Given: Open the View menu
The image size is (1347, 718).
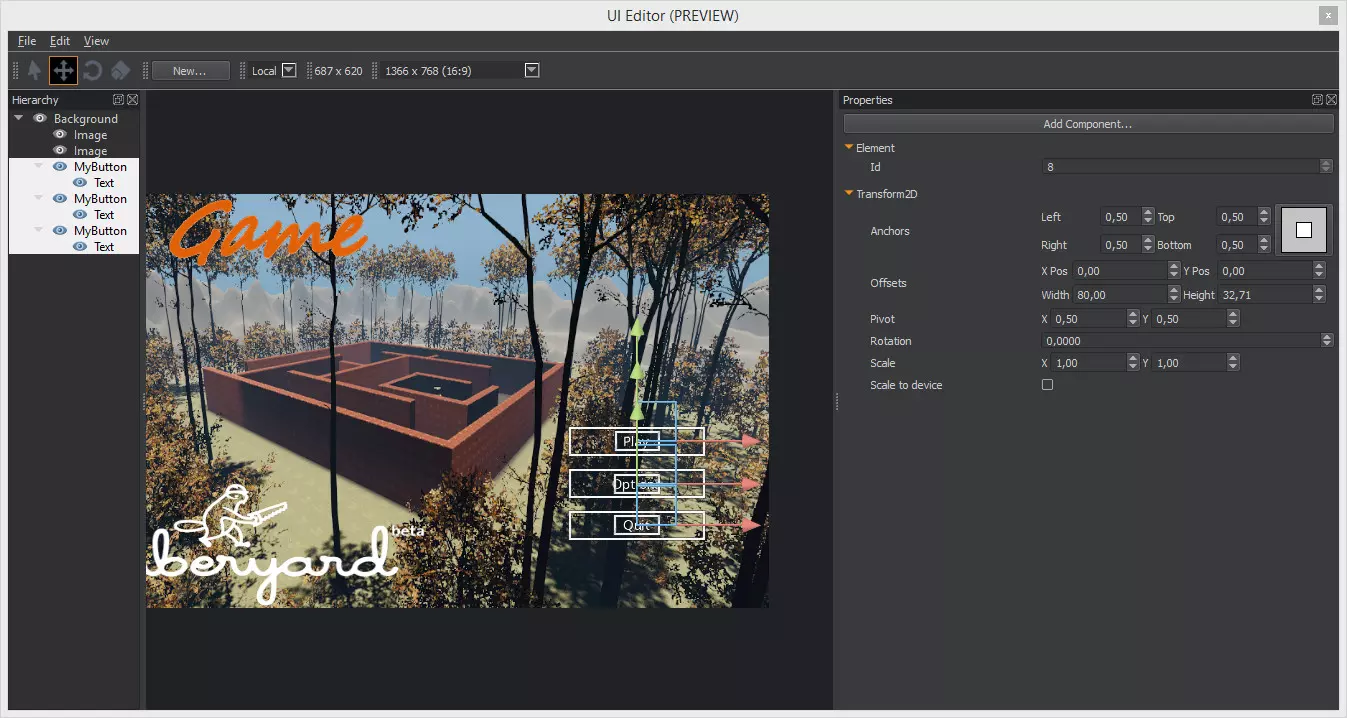Looking at the screenshot, I should click(96, 41).
